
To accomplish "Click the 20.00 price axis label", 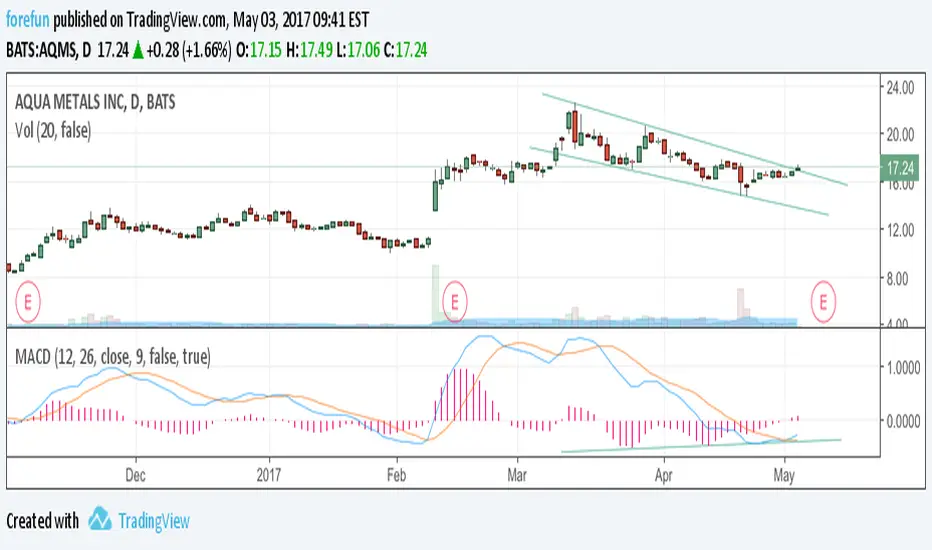I will point(900,134).
